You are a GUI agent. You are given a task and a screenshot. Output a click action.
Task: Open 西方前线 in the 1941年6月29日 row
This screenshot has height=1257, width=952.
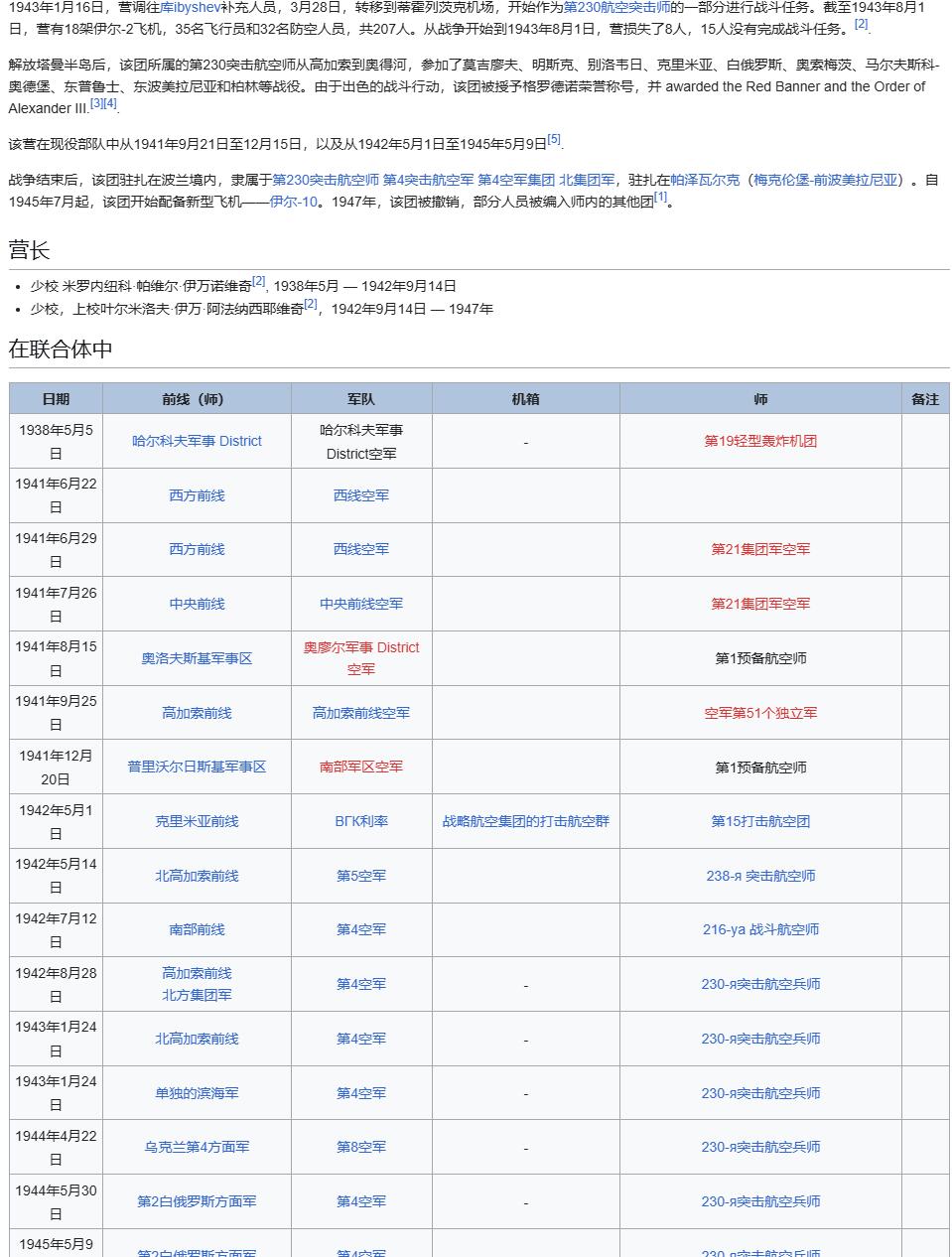point(197,549)
